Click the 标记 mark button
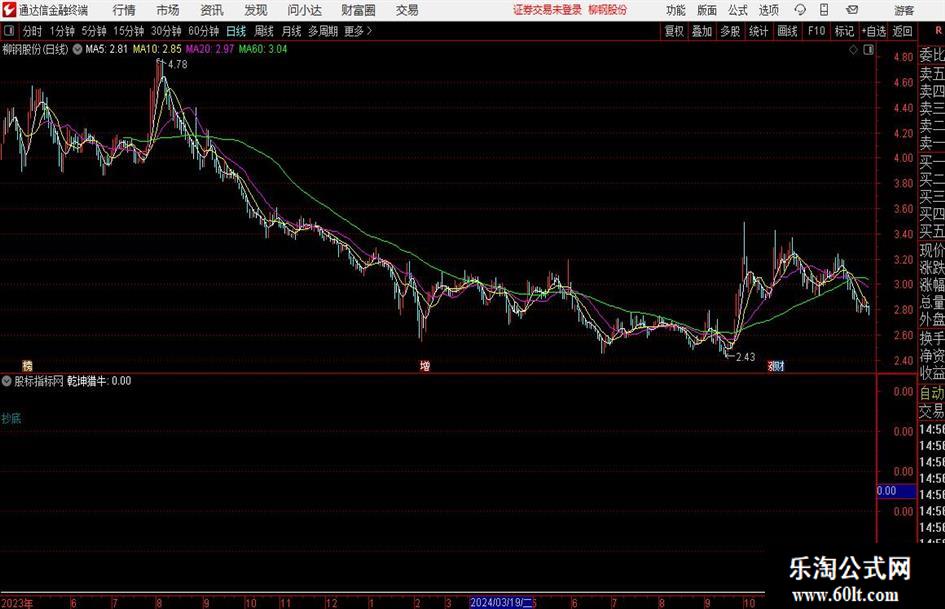This screenshot has width=945, height=609. pyautogui.click(x=844, y=31)
